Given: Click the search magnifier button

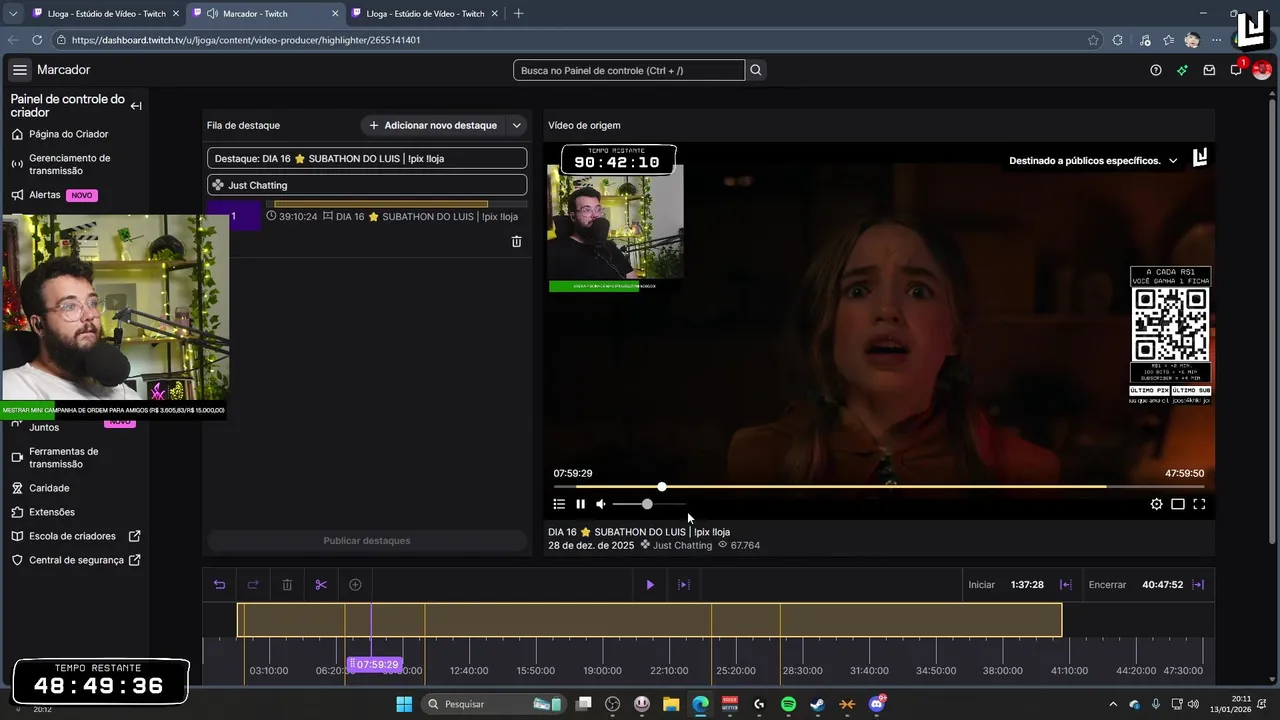Looking at the screenshot, I should tap(756, 70).
